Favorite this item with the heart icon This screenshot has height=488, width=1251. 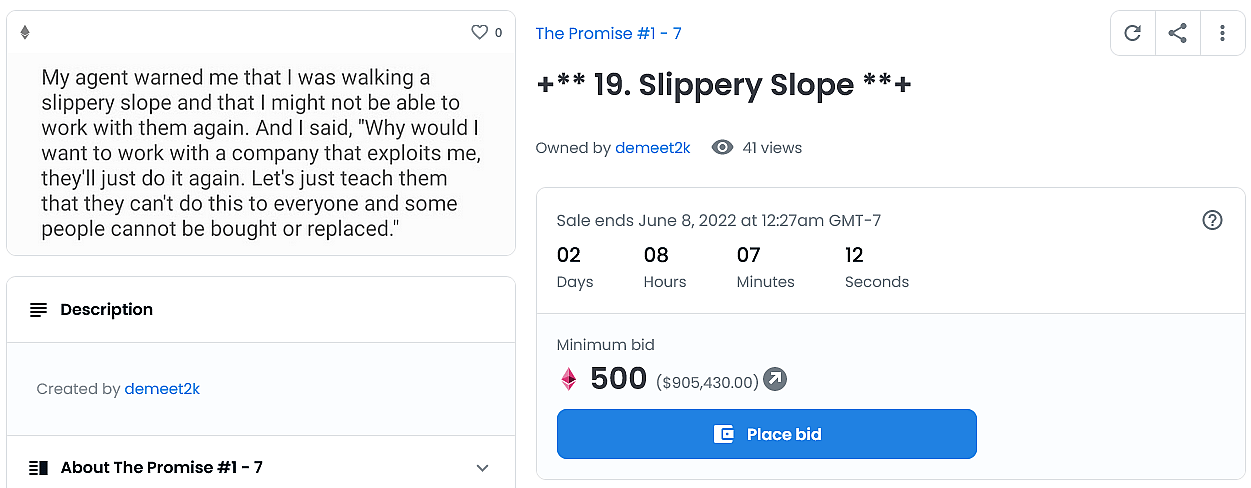tap(479, 33)
